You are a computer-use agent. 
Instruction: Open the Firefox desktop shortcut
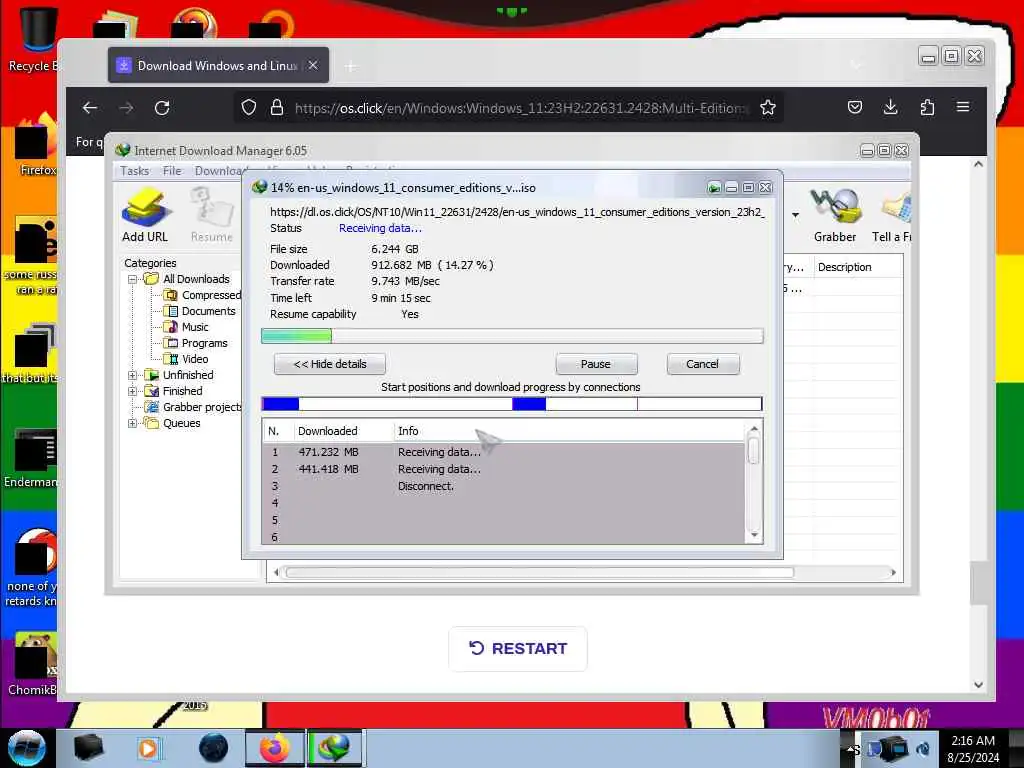point(34,145)
